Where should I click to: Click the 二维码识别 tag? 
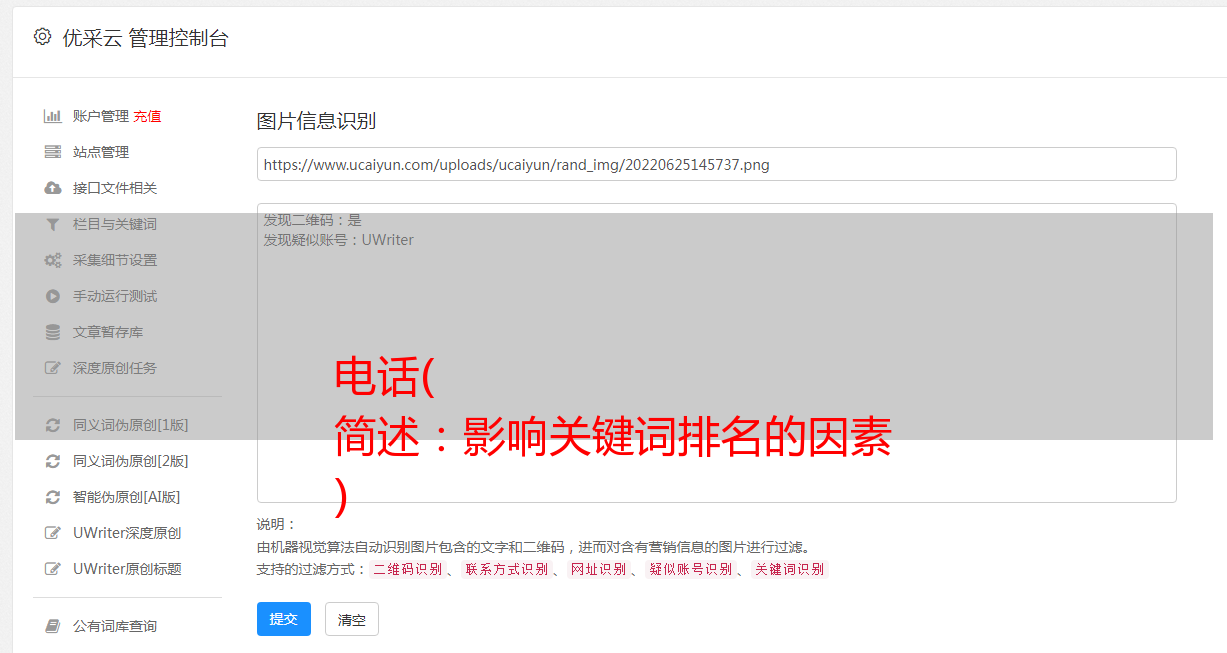[x=407, y=569]
